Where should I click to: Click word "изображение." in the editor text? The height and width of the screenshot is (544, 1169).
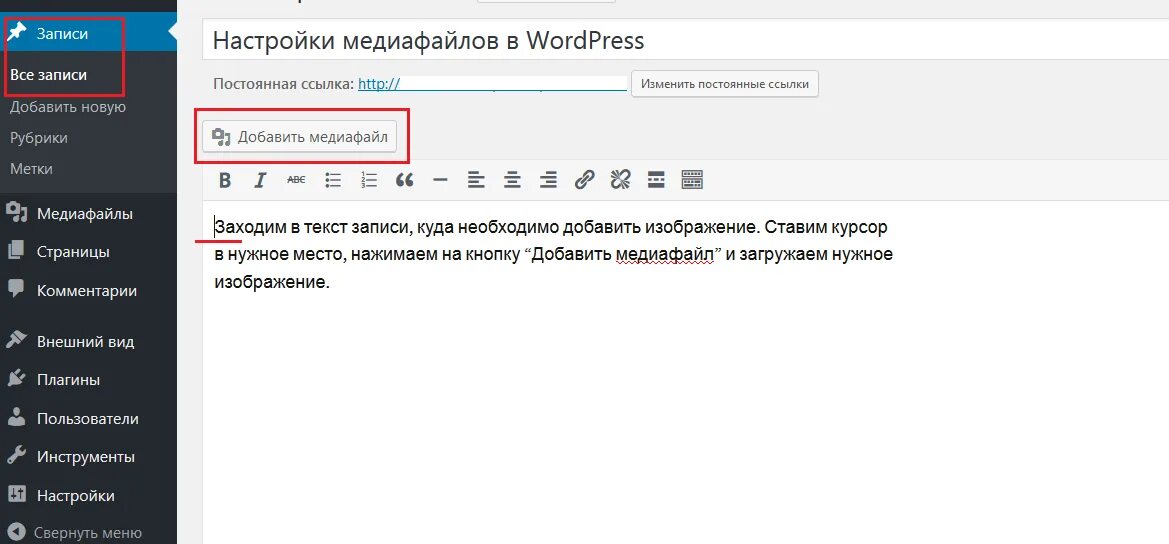[271, 283]
